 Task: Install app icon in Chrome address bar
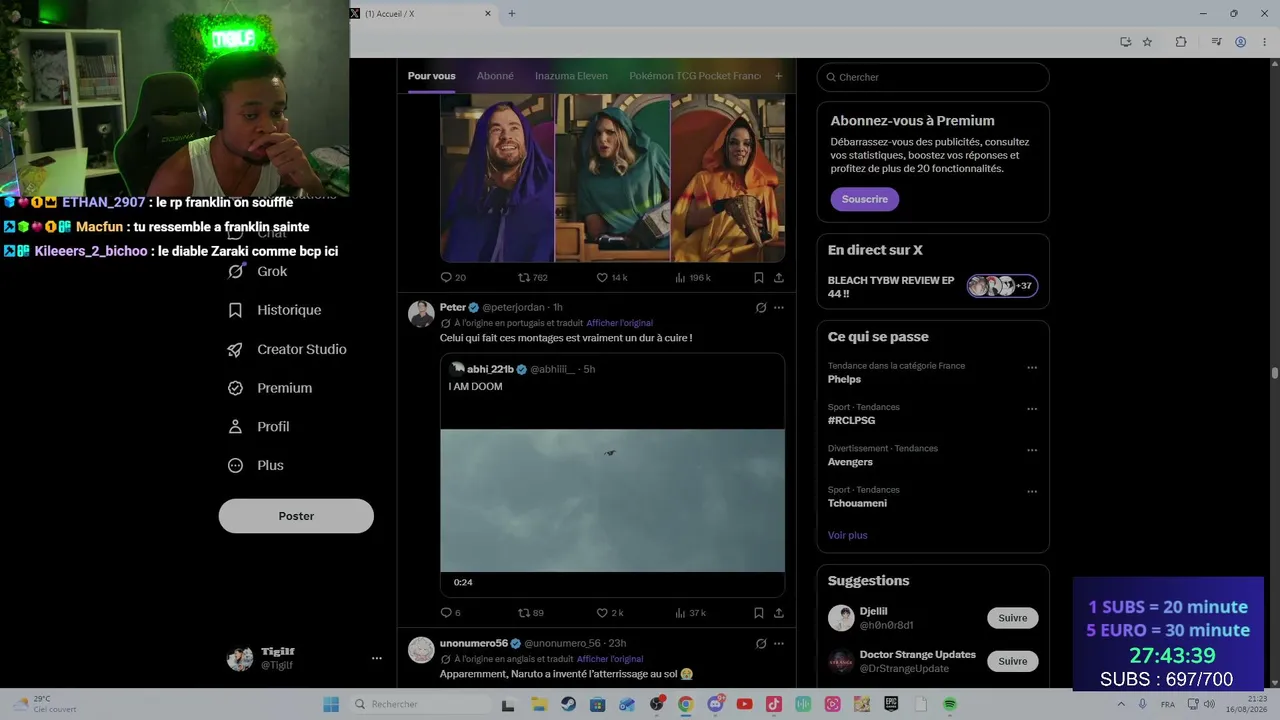click(1125, 42)
